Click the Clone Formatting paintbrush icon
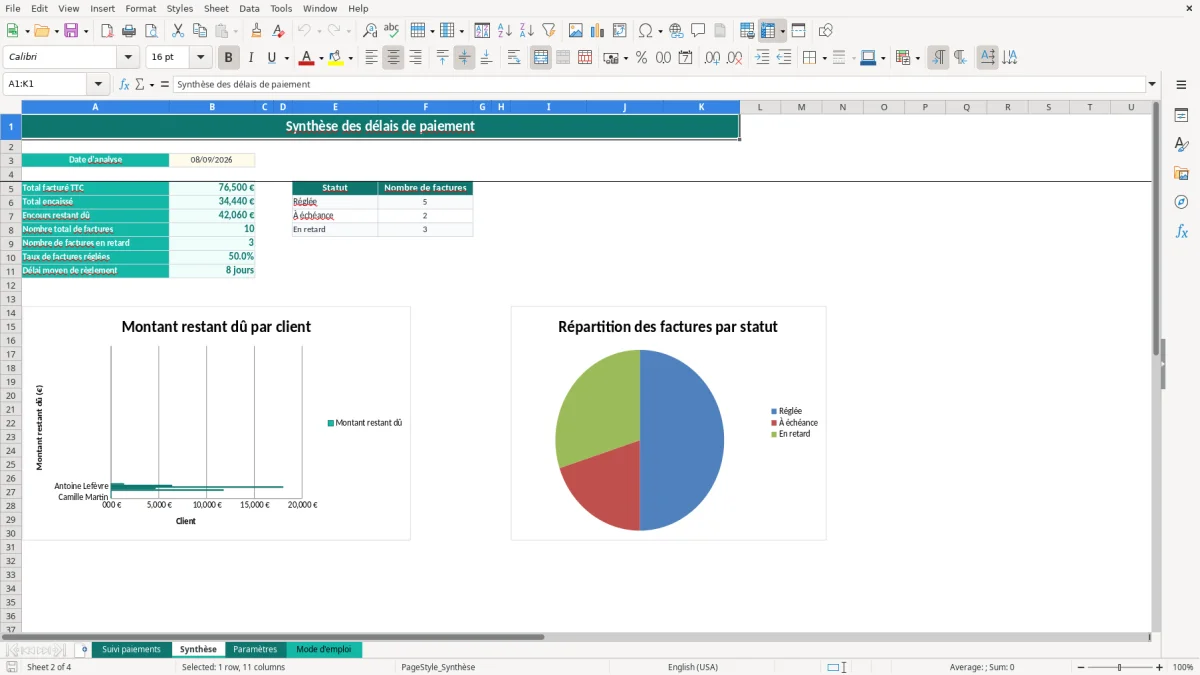Viewport: 1200px width, 675px height. [257, 31]
